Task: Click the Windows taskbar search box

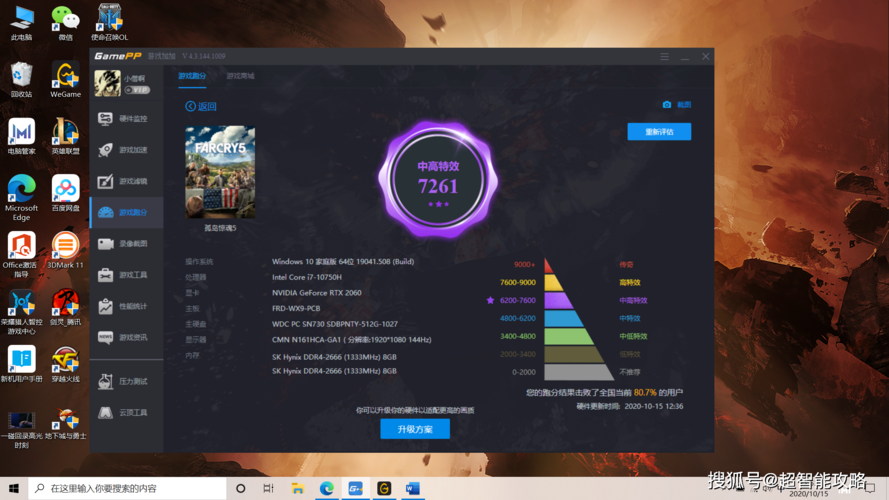Action: pos(127,488)
